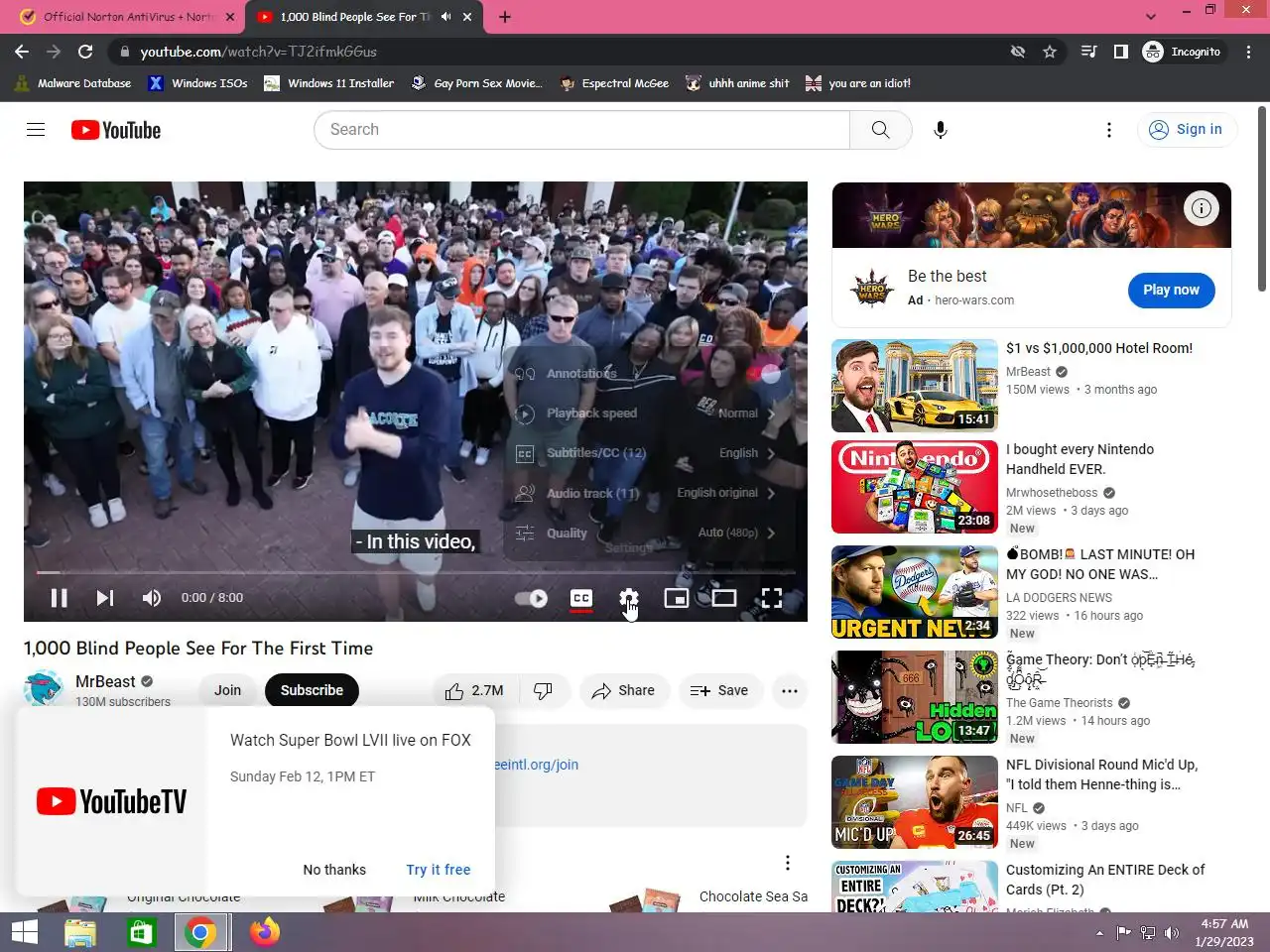Toggle the Annotations switch
The image size is (1270, 952).
click(766, 374)
